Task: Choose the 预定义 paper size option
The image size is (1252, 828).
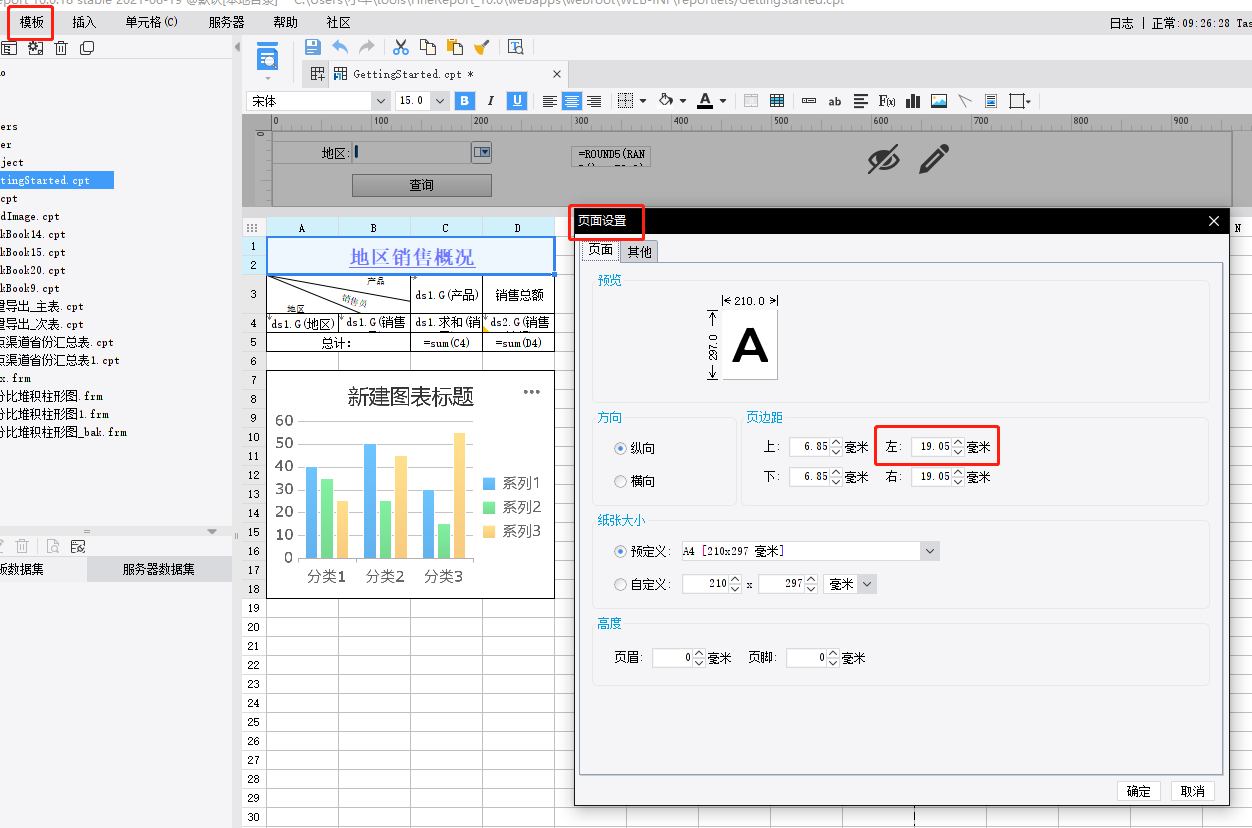Action: (620, 551)
